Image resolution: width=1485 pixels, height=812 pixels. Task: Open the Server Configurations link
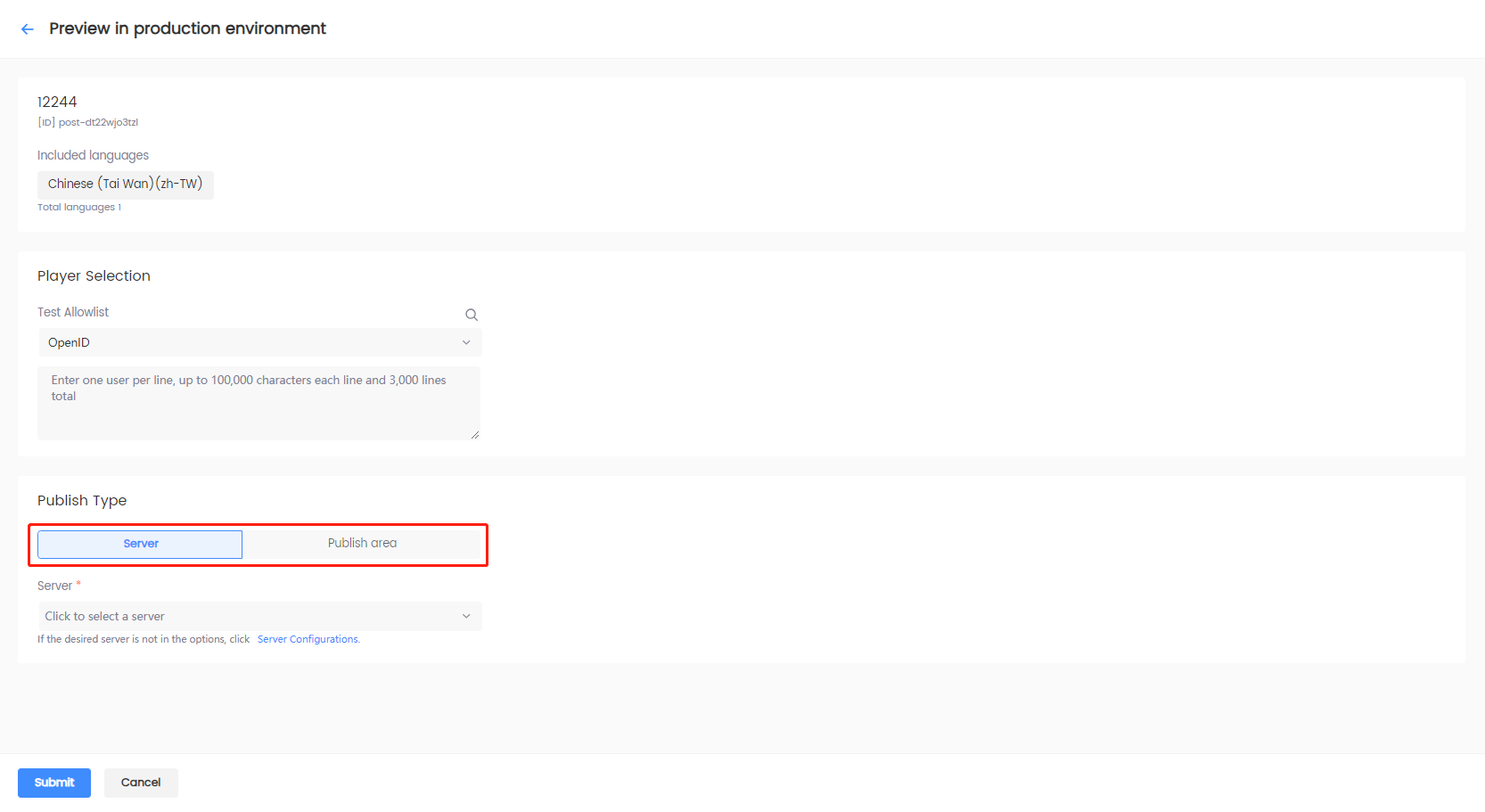(308, 640)
